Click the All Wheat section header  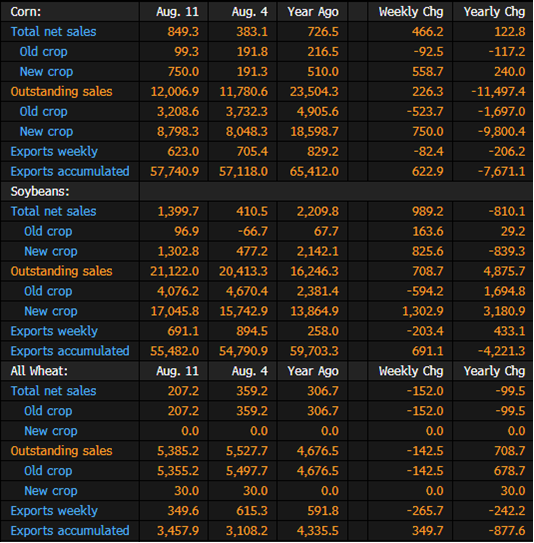point(39,371)
